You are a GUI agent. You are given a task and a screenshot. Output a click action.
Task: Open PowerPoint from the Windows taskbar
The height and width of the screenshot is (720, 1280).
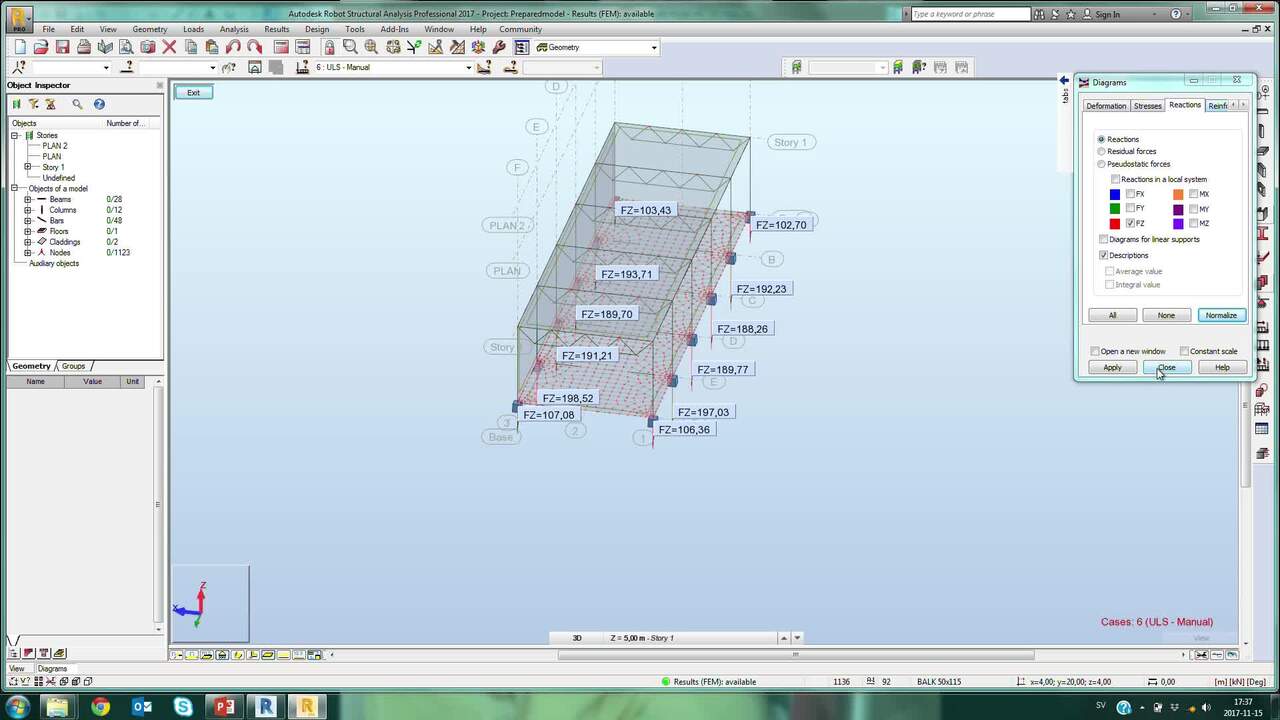point(224,707)
